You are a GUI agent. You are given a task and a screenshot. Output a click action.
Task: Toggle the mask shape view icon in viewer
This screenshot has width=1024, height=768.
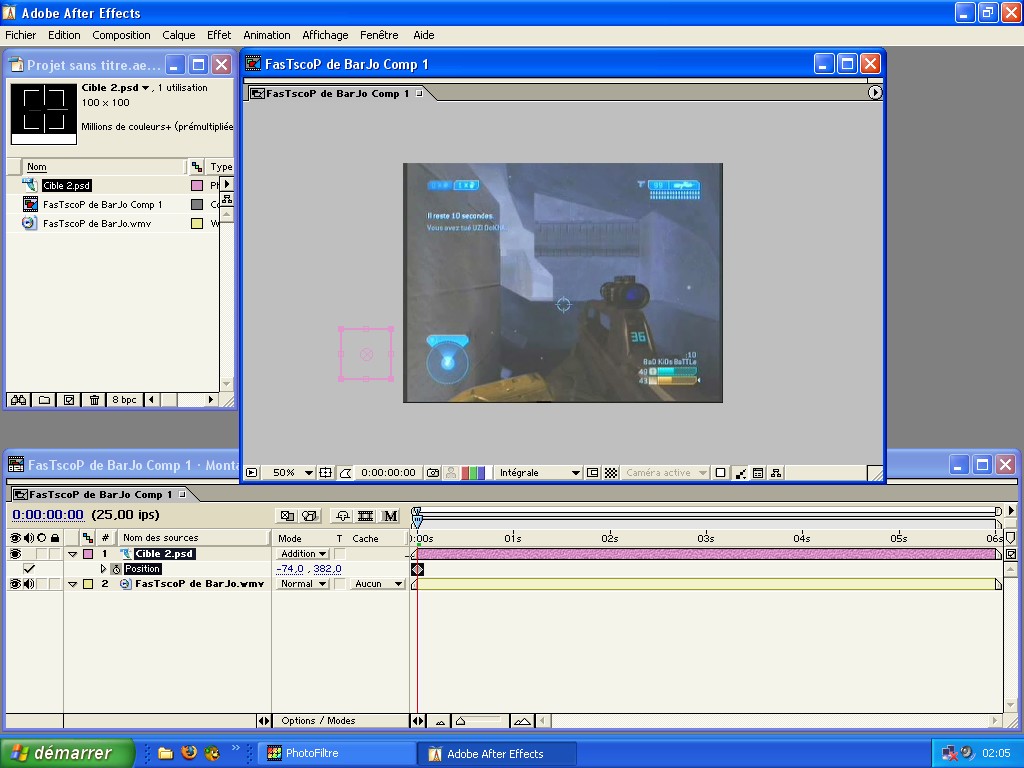click(x=345, y=473)
